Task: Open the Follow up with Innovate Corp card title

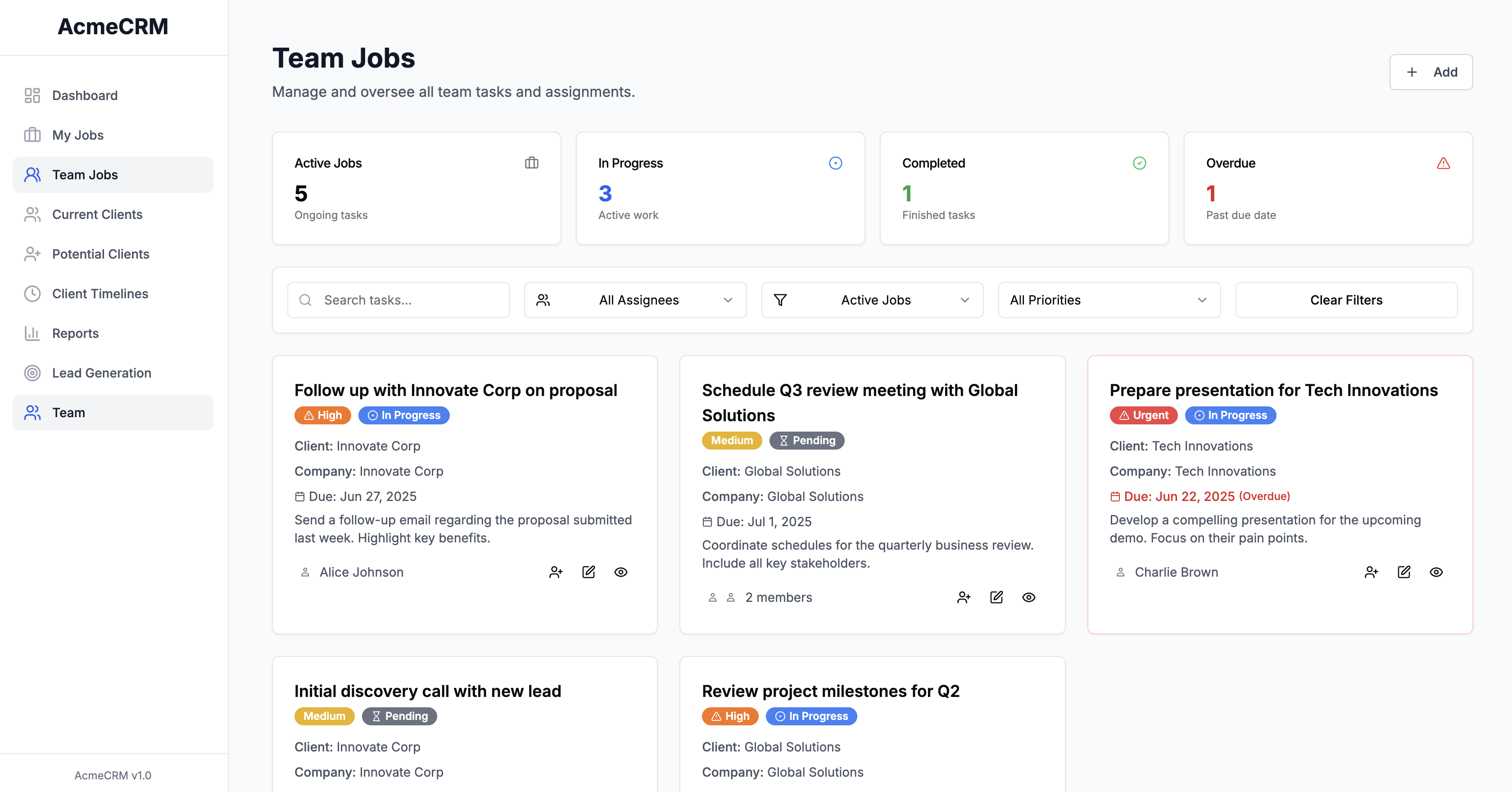Action: 456,390
